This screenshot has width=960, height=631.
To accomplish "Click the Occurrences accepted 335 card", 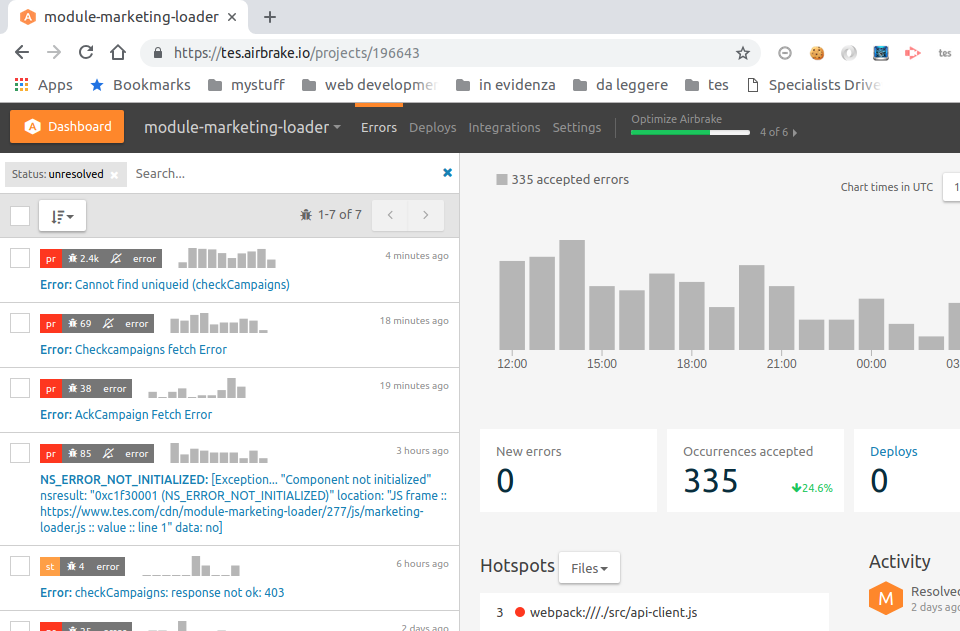I will [756, 470].
